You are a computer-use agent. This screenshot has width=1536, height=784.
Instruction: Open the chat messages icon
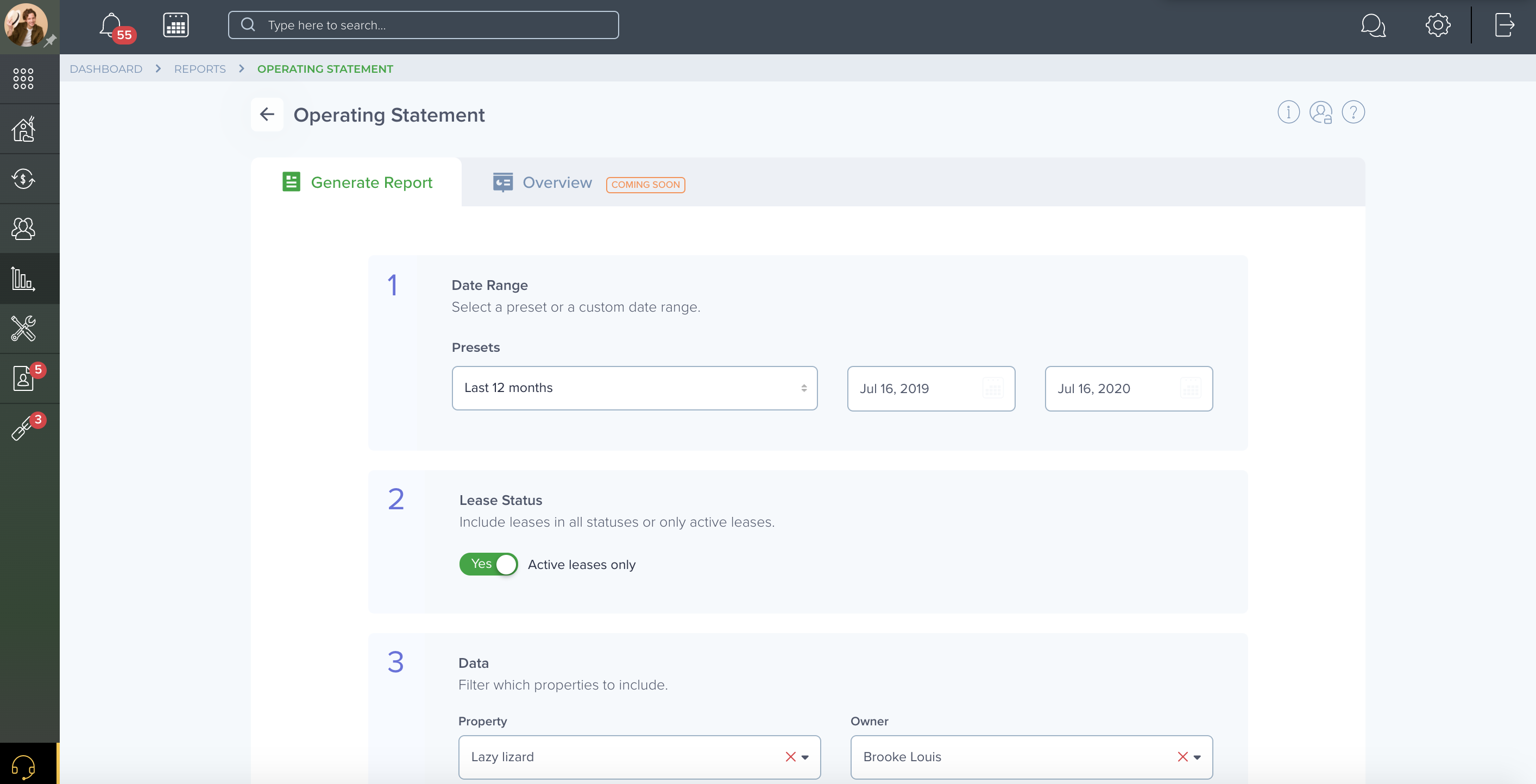pos(1373,25)
